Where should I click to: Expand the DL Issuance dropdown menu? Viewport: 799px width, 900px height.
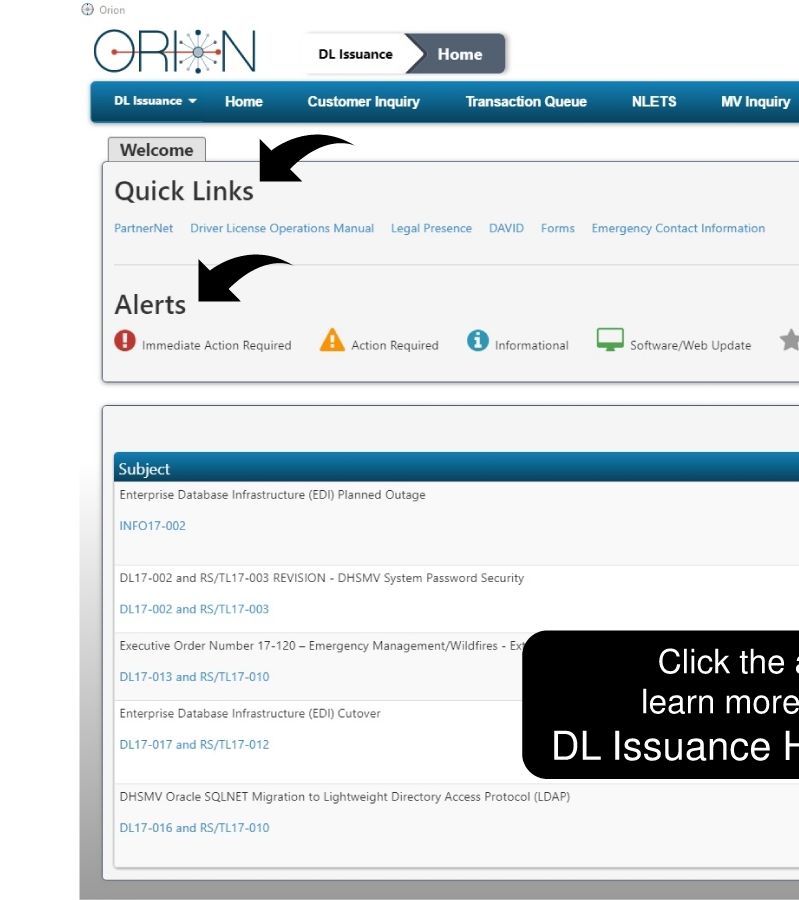click(155, 102)
